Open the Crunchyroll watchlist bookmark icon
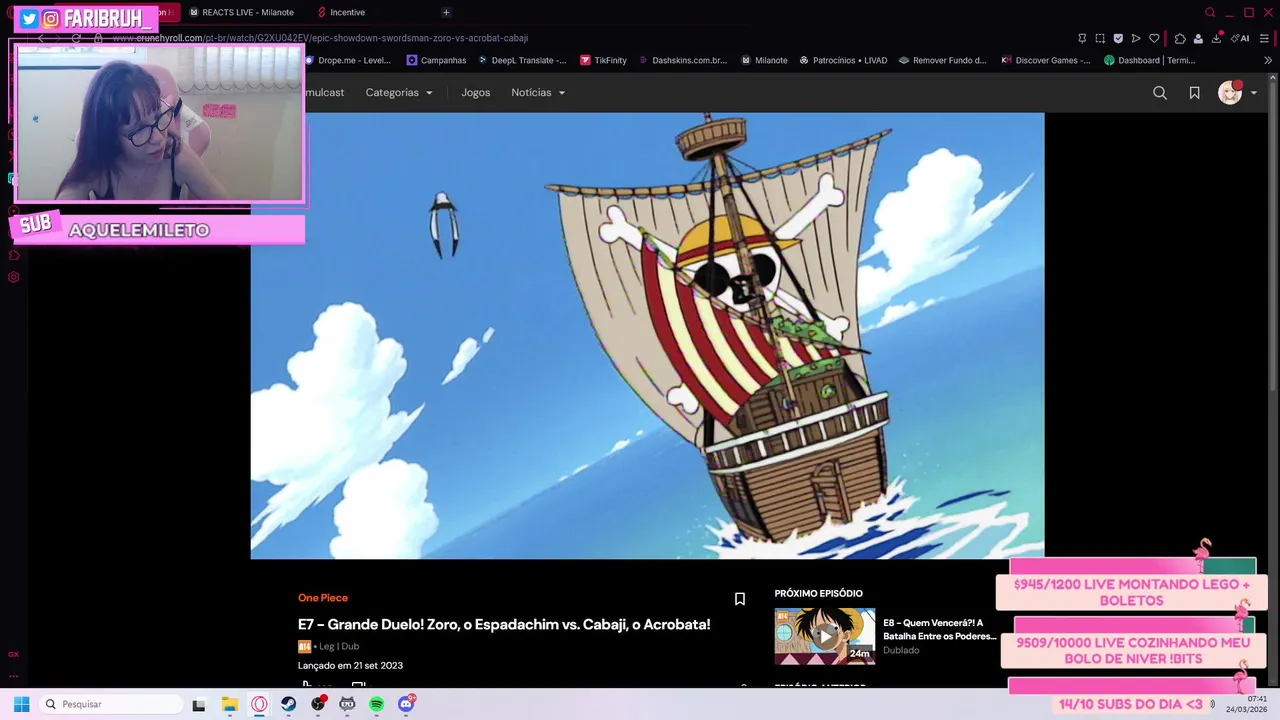Screen dimensions: 1280x720 (x=1194, y=93)
